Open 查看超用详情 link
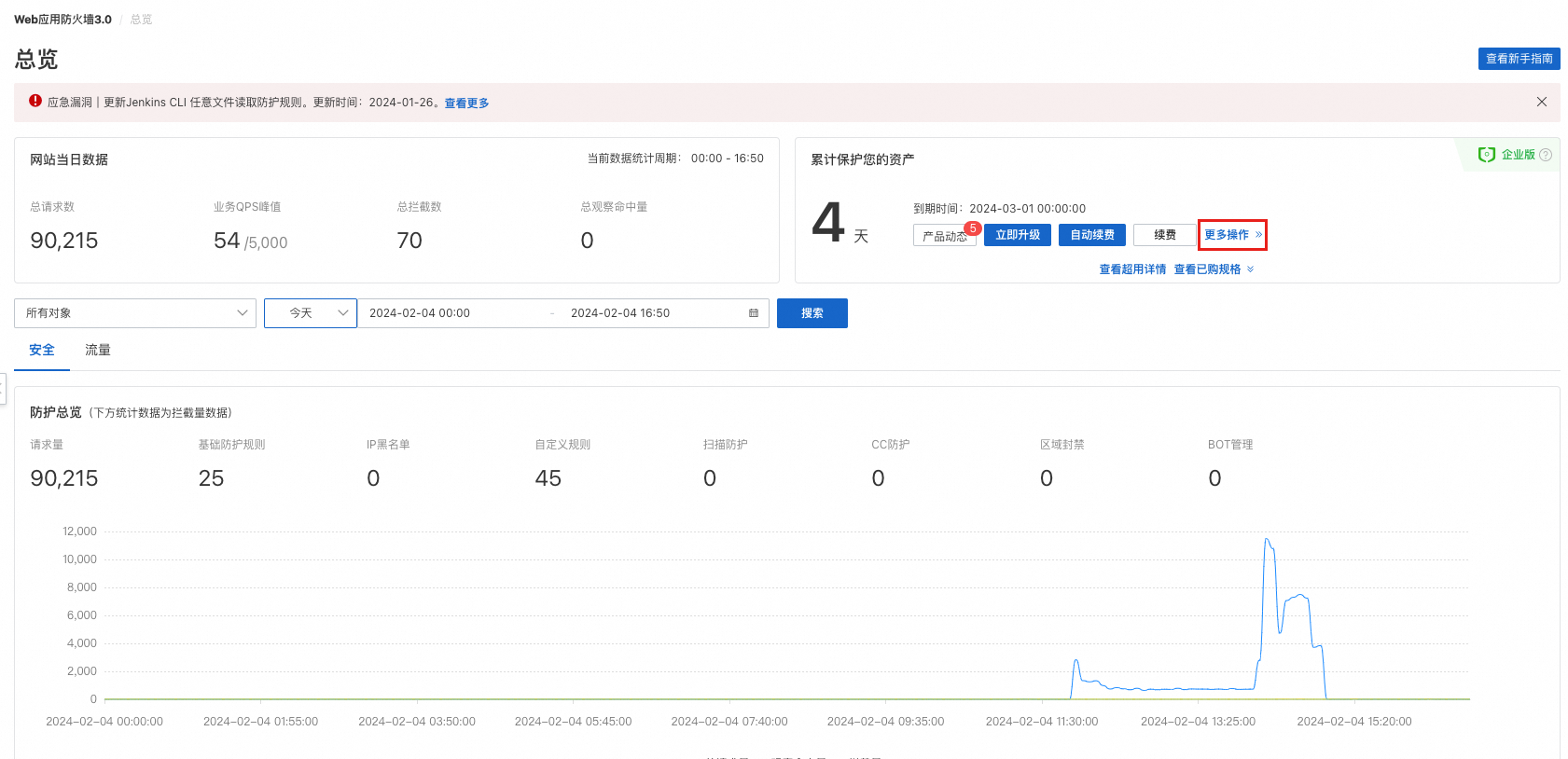The width and height of the screenshot is (1568, 759). point(1132,269)
